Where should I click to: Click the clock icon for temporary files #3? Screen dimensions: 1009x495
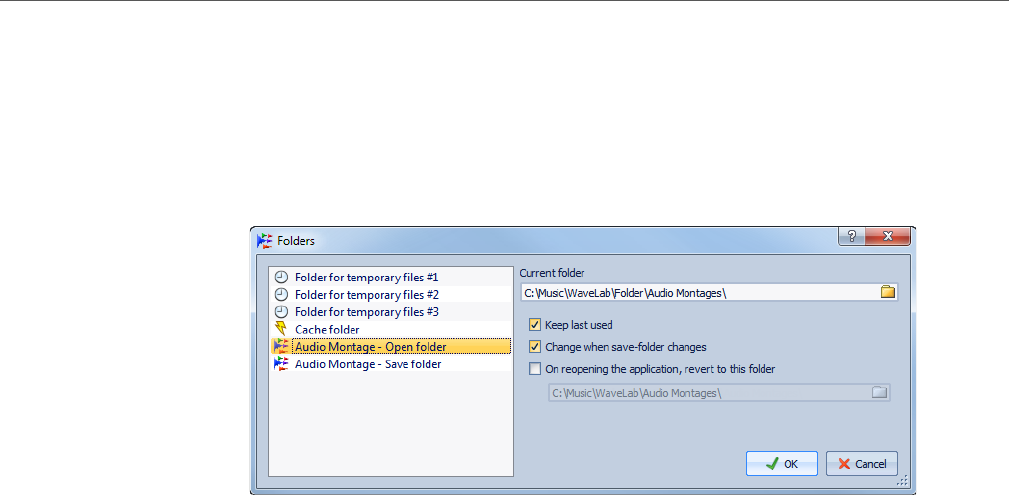(x=281, y=312)
